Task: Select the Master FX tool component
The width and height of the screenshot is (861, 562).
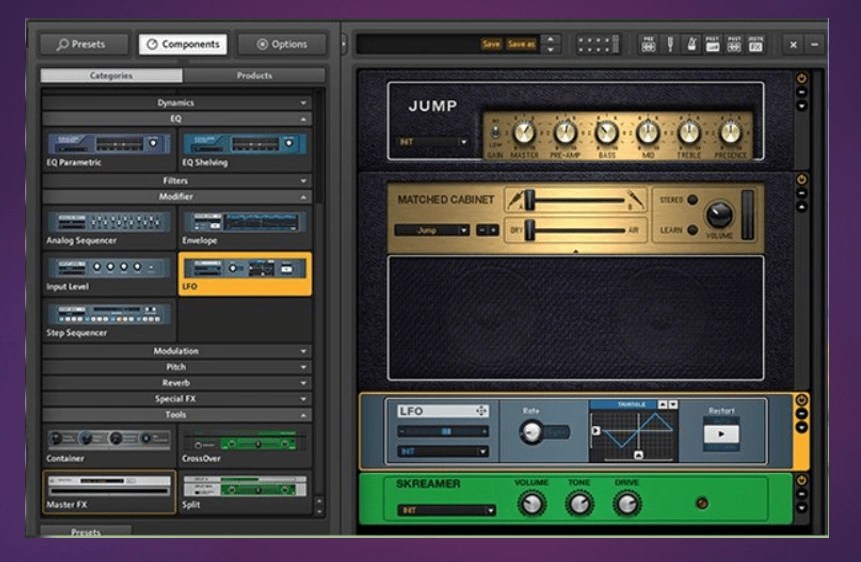Action: pos(109,492)
